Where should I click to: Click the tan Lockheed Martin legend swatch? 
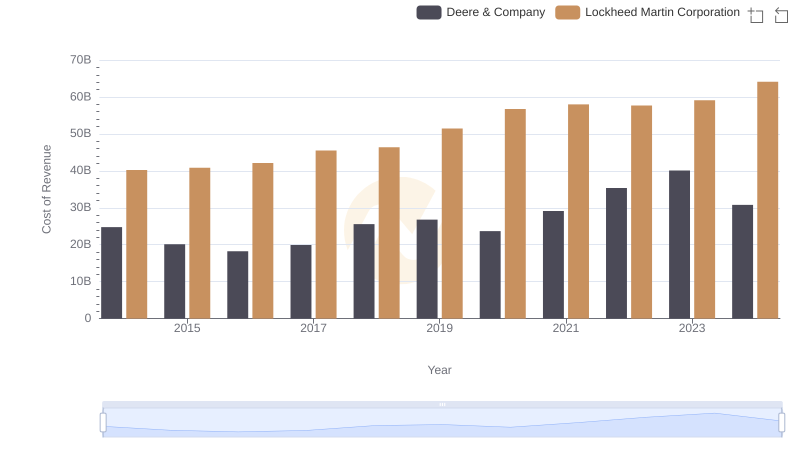pyautogui.click(x=567, y=12)
